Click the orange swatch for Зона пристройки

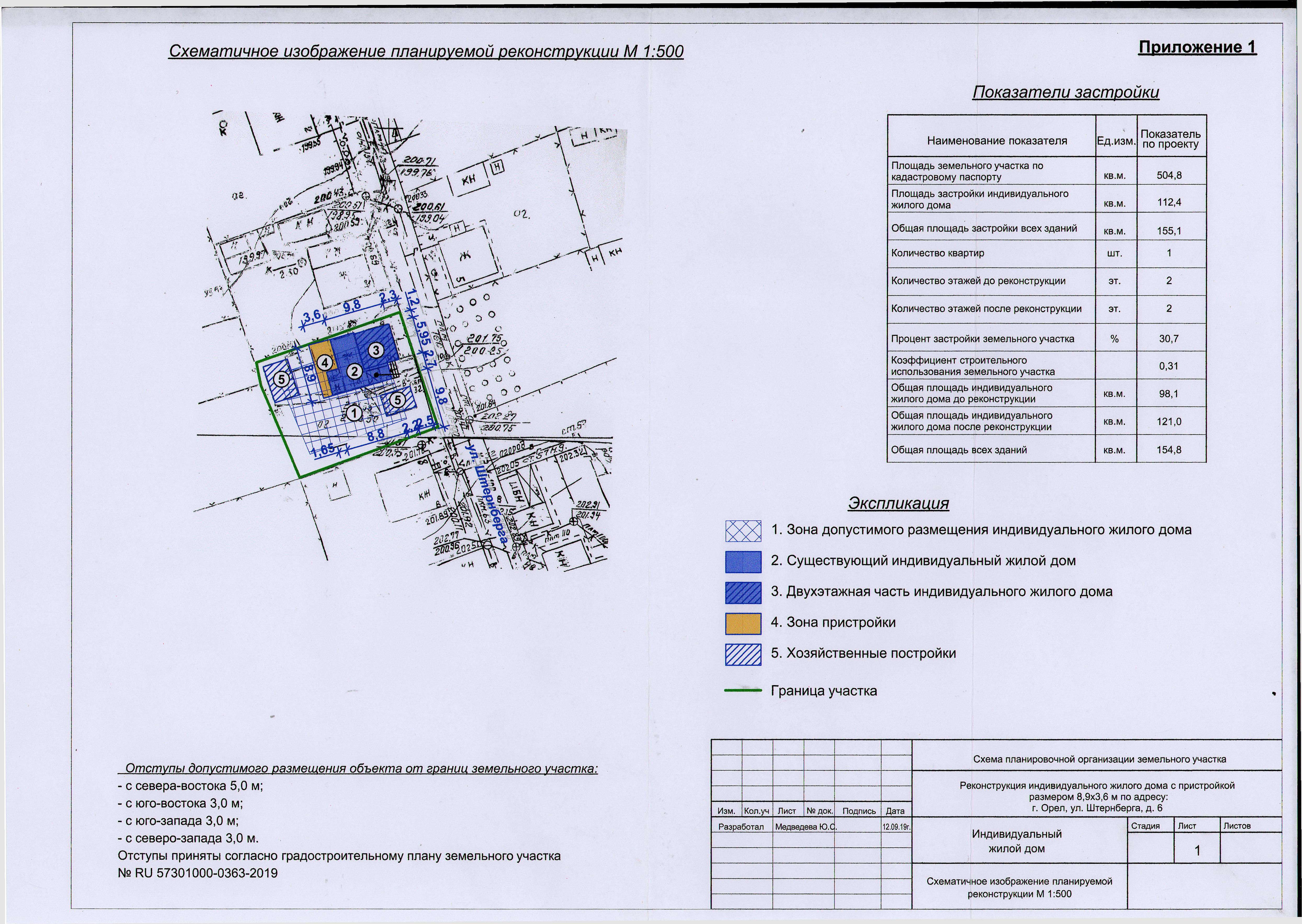(x=743, y=623)
